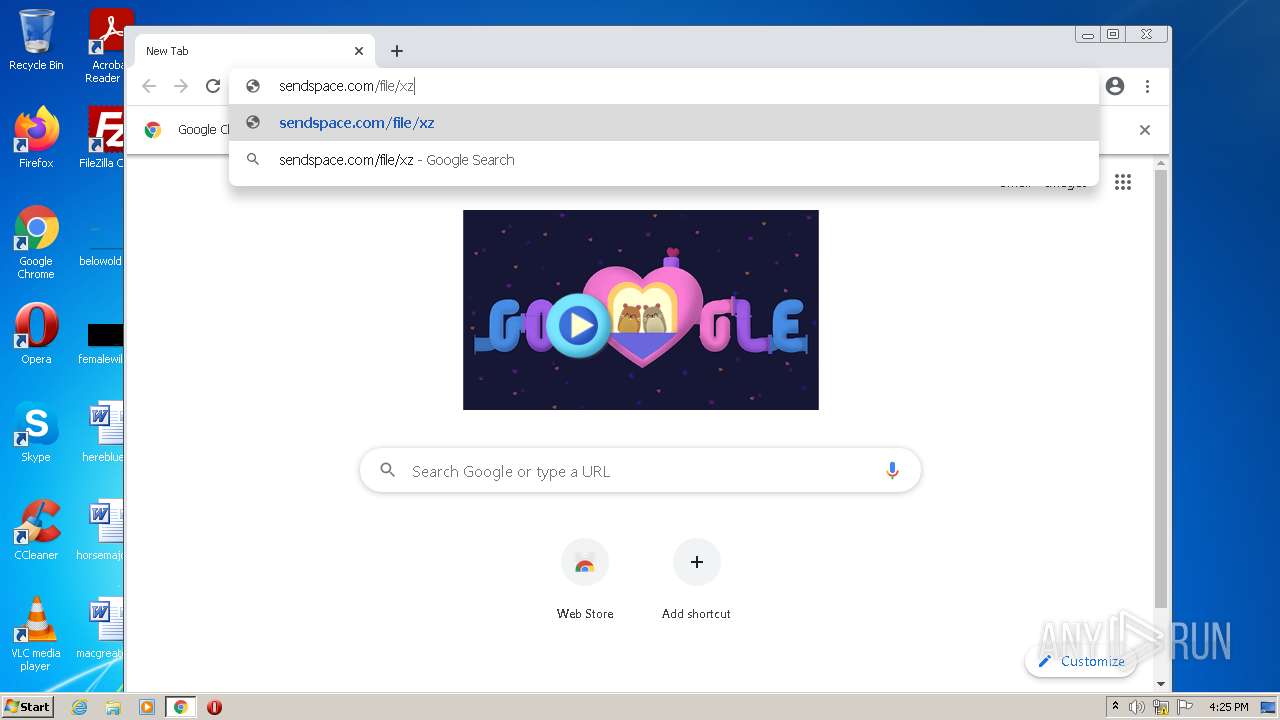Click the 4:25 PM taskbar clock
The image size is (1280, 720).
(1228, 707)
